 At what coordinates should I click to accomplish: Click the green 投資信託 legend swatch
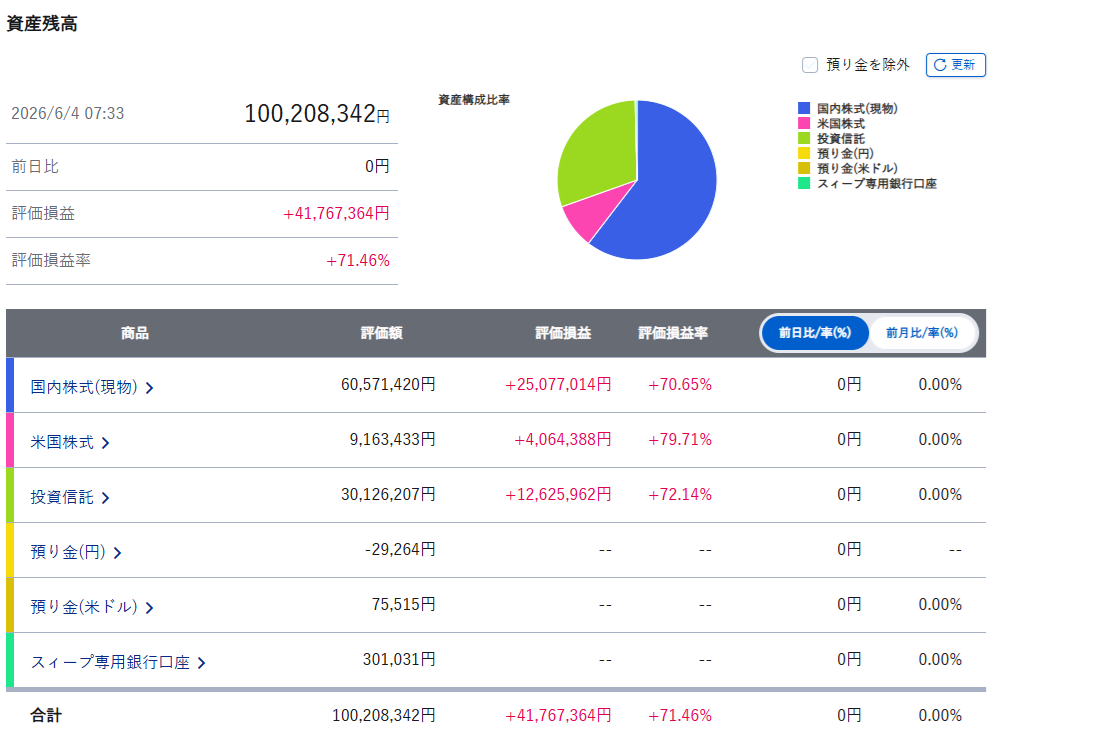(x=804, y=138)
